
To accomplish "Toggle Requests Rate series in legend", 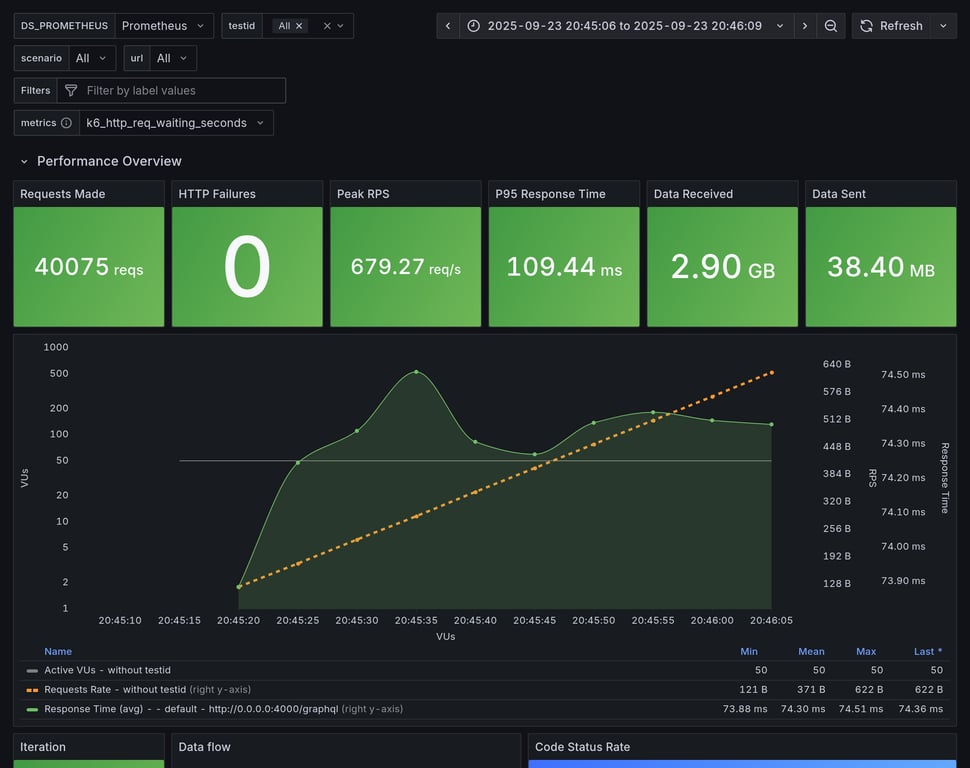I will (115, 689).
